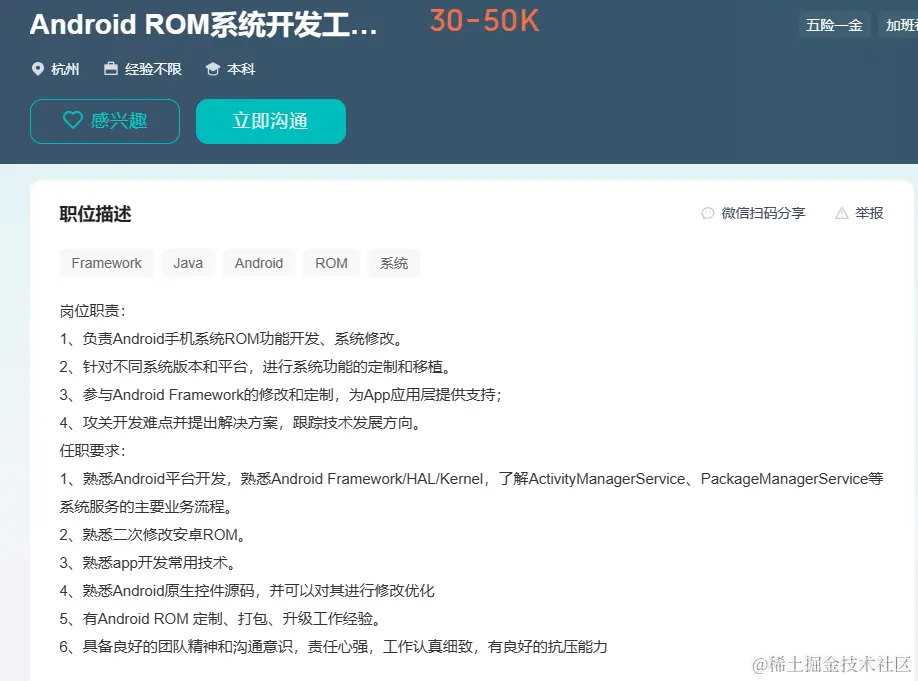Click the 杭州 location text

pos(65,69)
